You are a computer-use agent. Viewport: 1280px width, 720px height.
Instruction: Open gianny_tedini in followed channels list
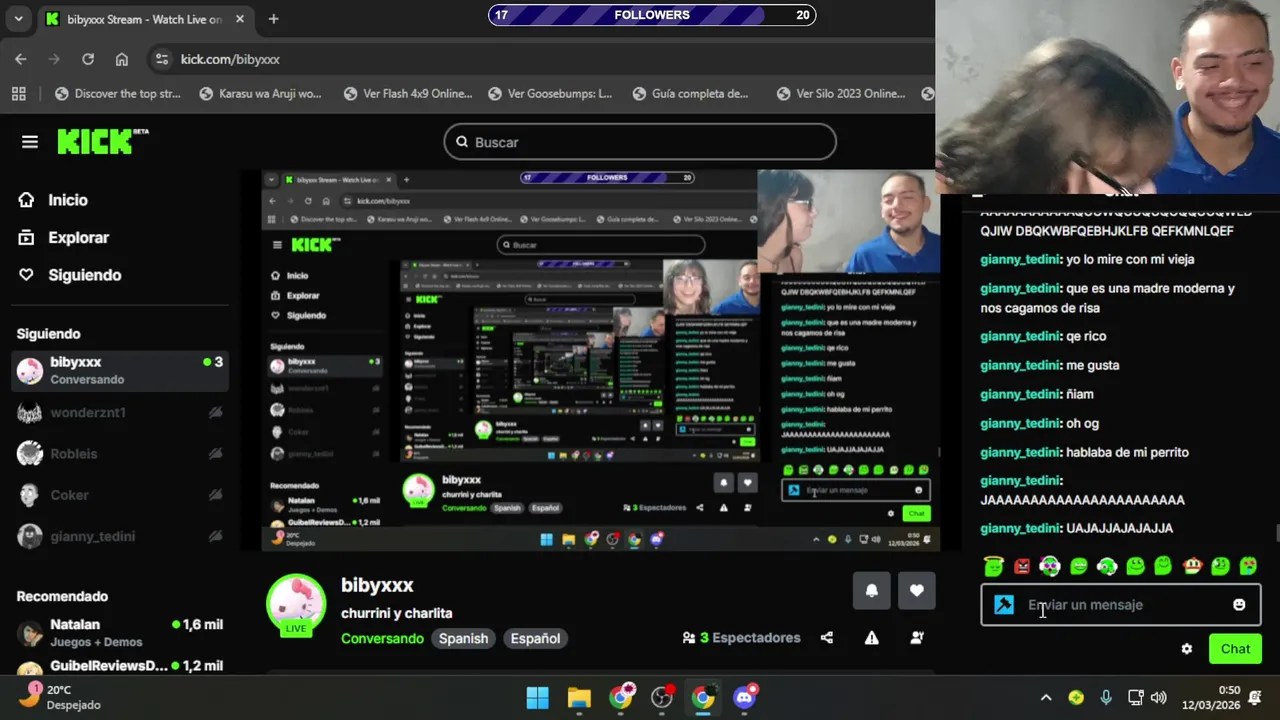point(120,536)
